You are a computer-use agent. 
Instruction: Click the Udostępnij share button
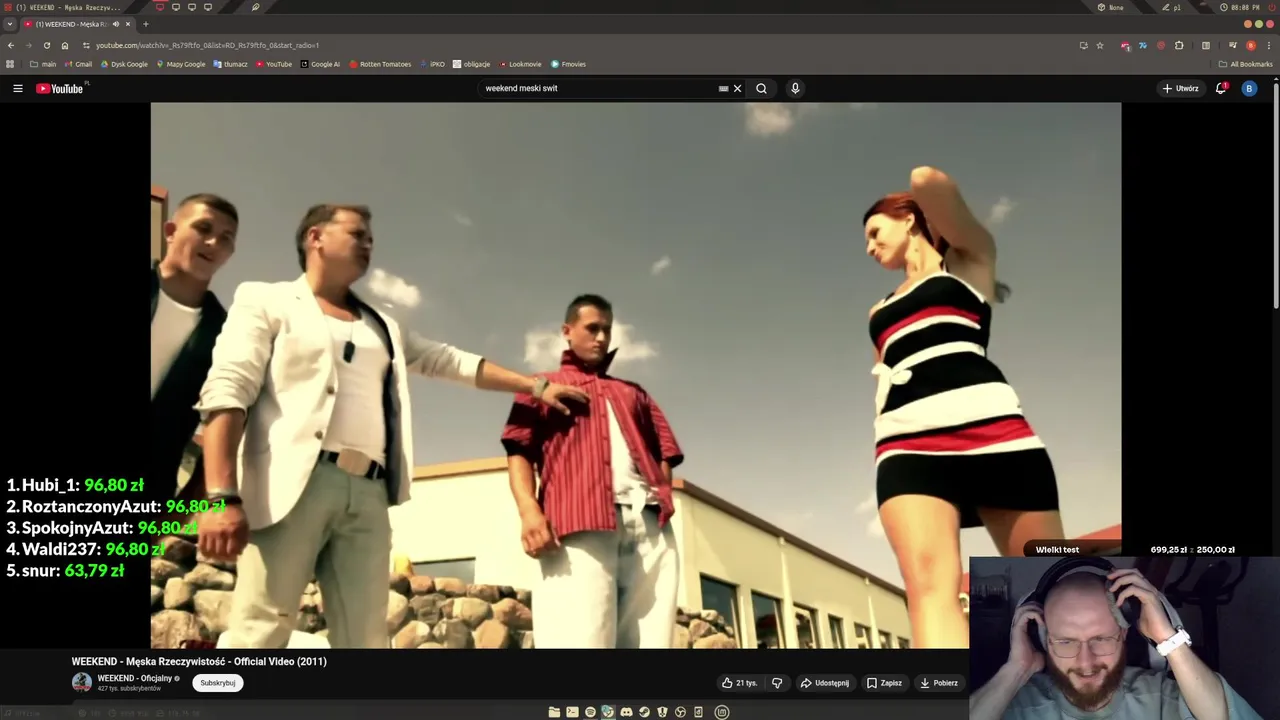[x=825, y=683]
